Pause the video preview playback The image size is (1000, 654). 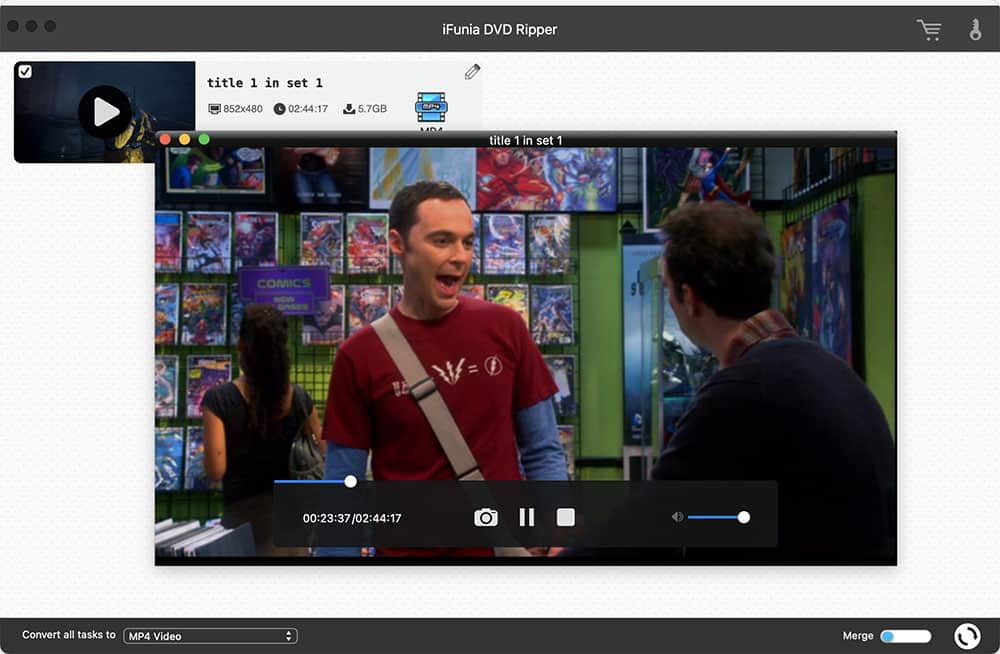(527, 517)
